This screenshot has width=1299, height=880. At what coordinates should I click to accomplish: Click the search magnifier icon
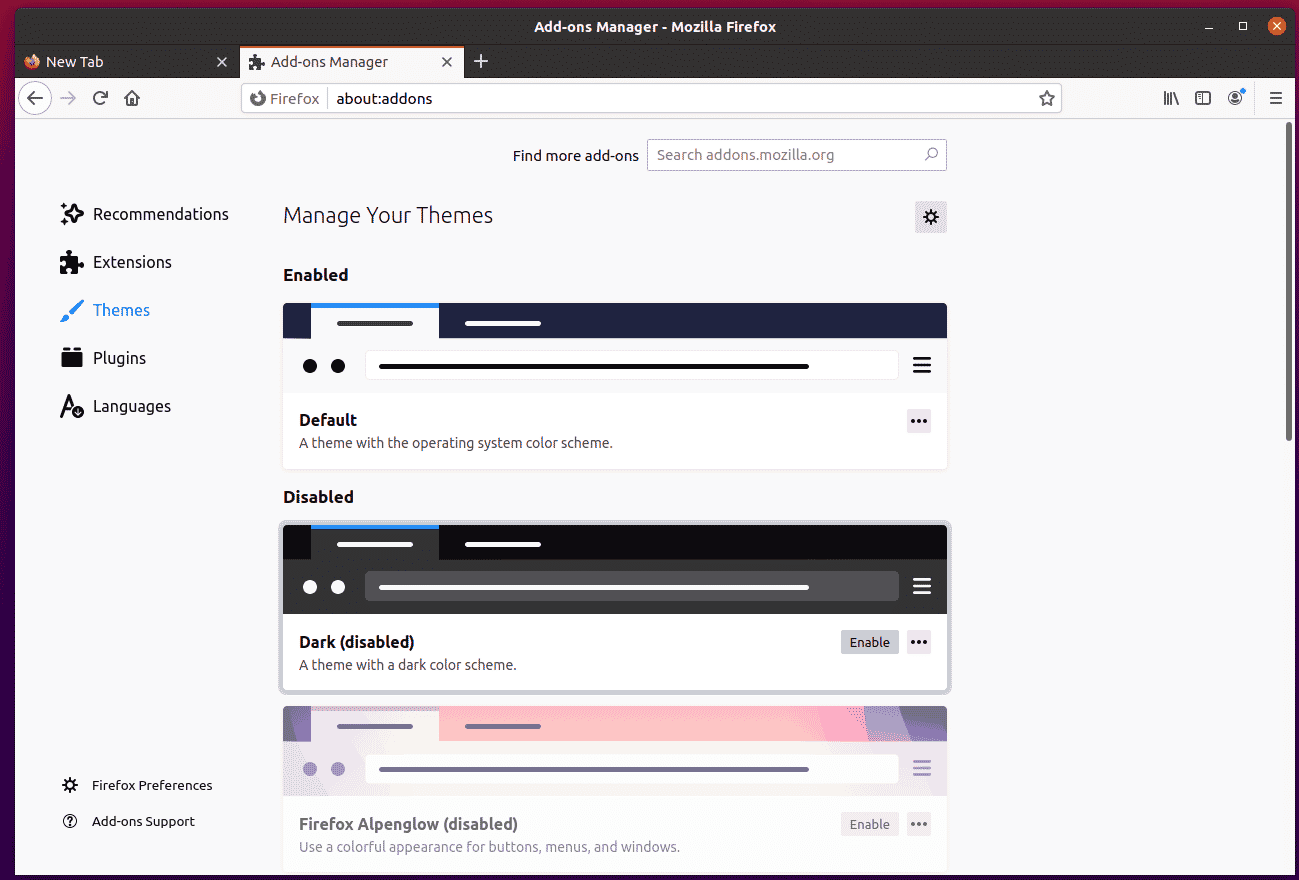931,155
